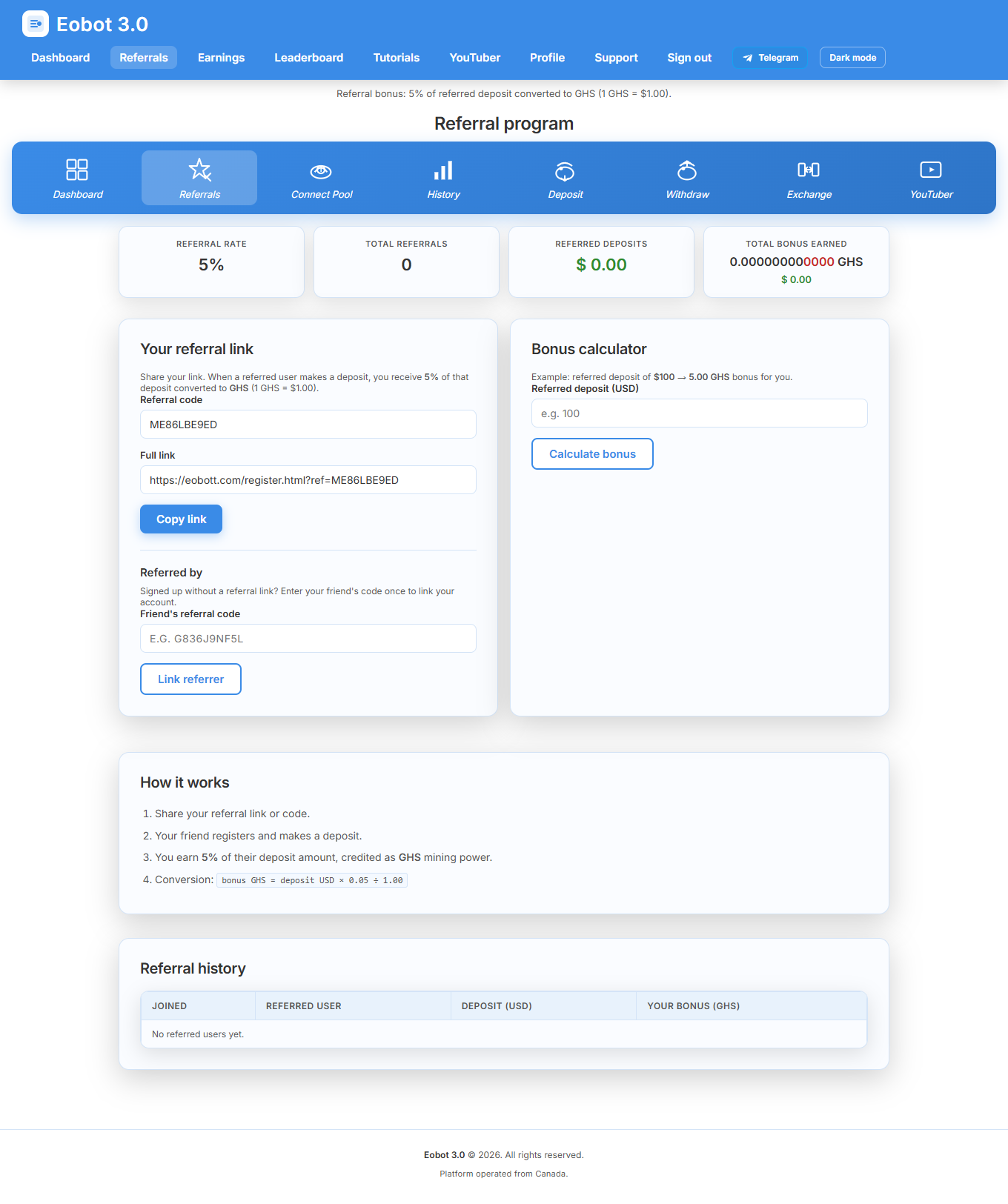Go to Dashboard in top navigation
Viewport: 1008px width, 1204px height.
(60, 58)
